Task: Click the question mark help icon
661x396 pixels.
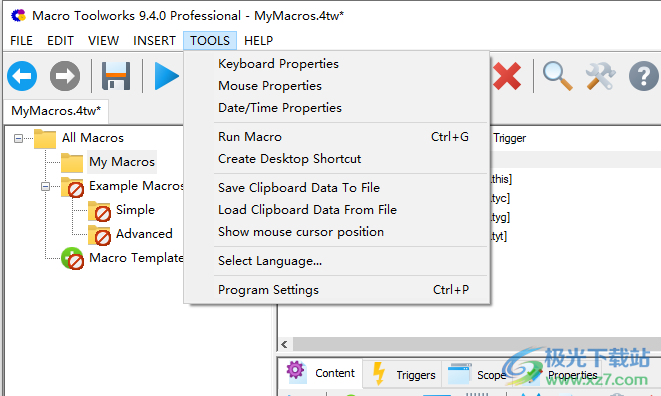Action: click(644, 76)
